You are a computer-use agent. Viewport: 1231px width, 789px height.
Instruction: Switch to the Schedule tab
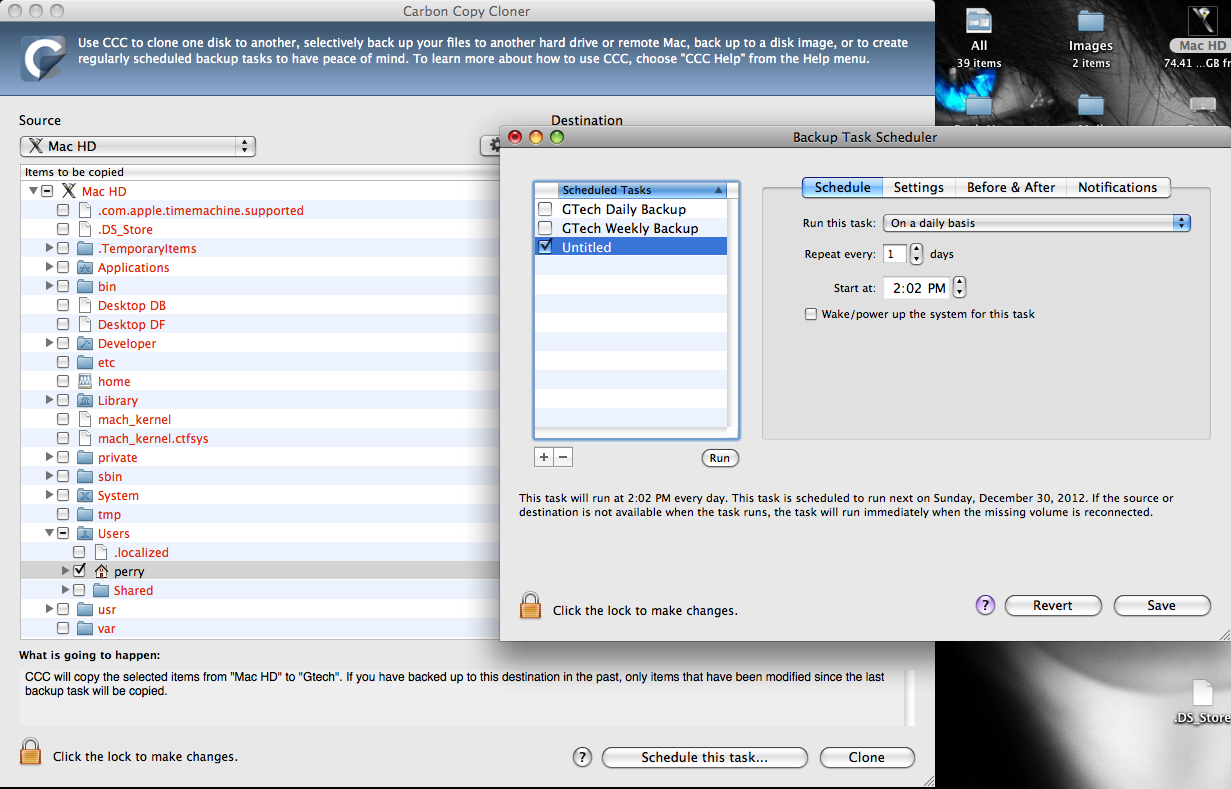coord(842,187)
